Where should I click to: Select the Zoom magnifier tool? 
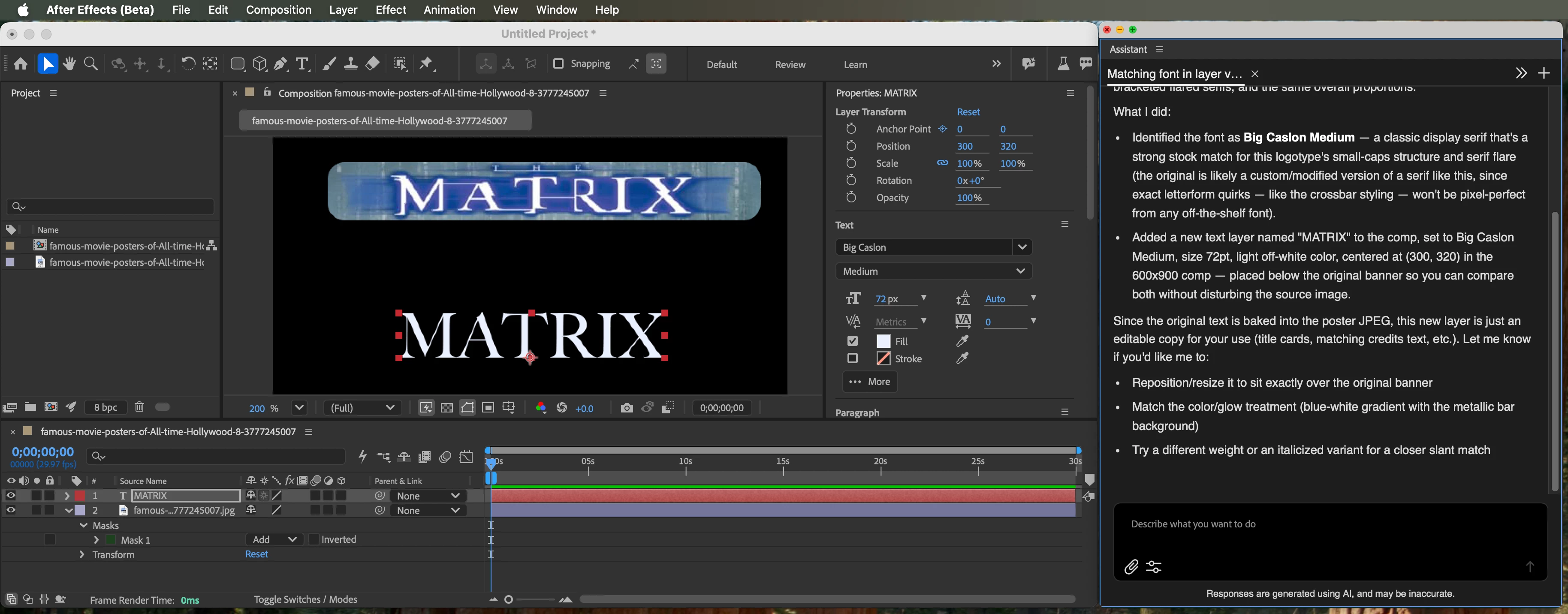coord(90,64)
